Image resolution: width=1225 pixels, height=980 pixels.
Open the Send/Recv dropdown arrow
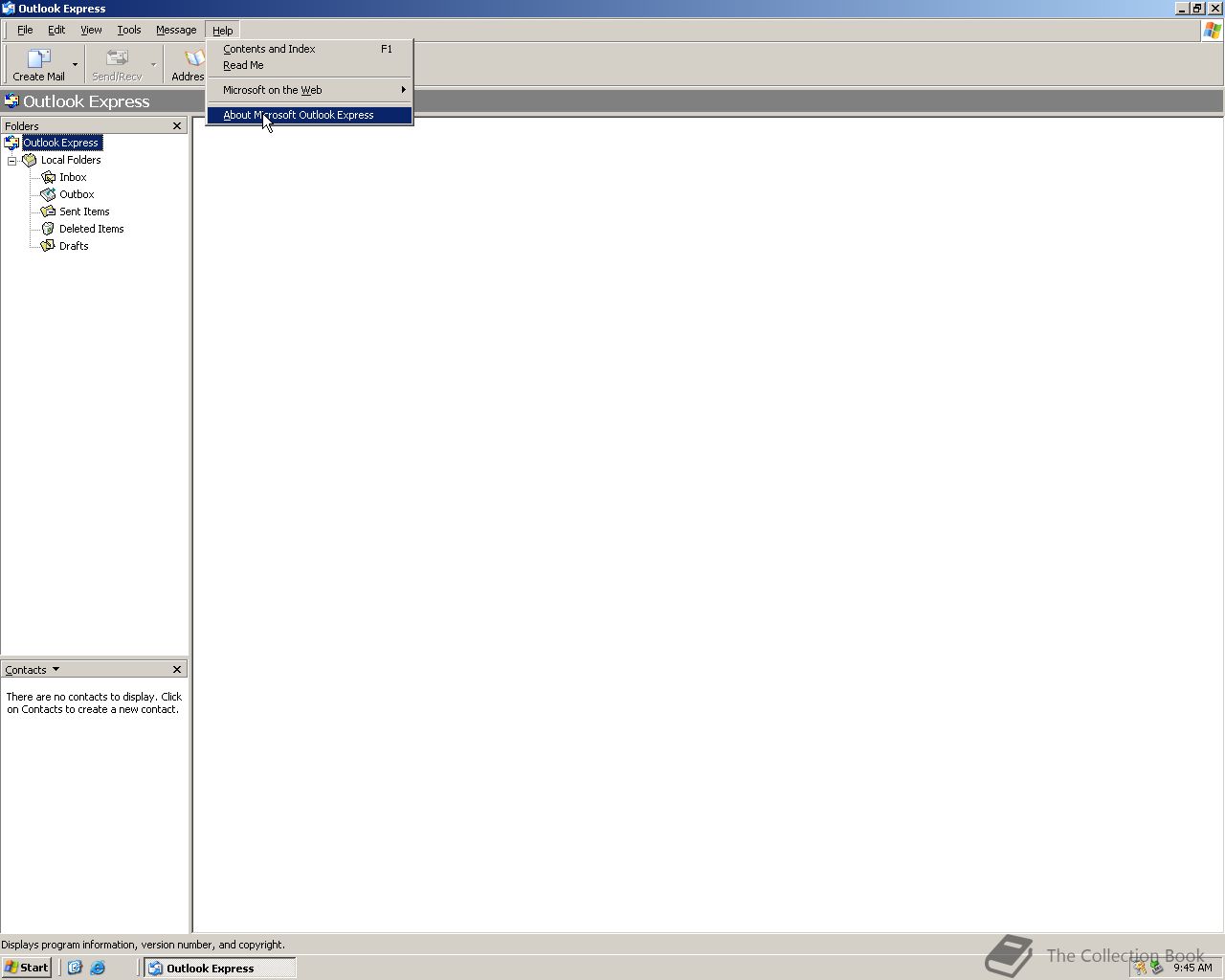(153, 65)
